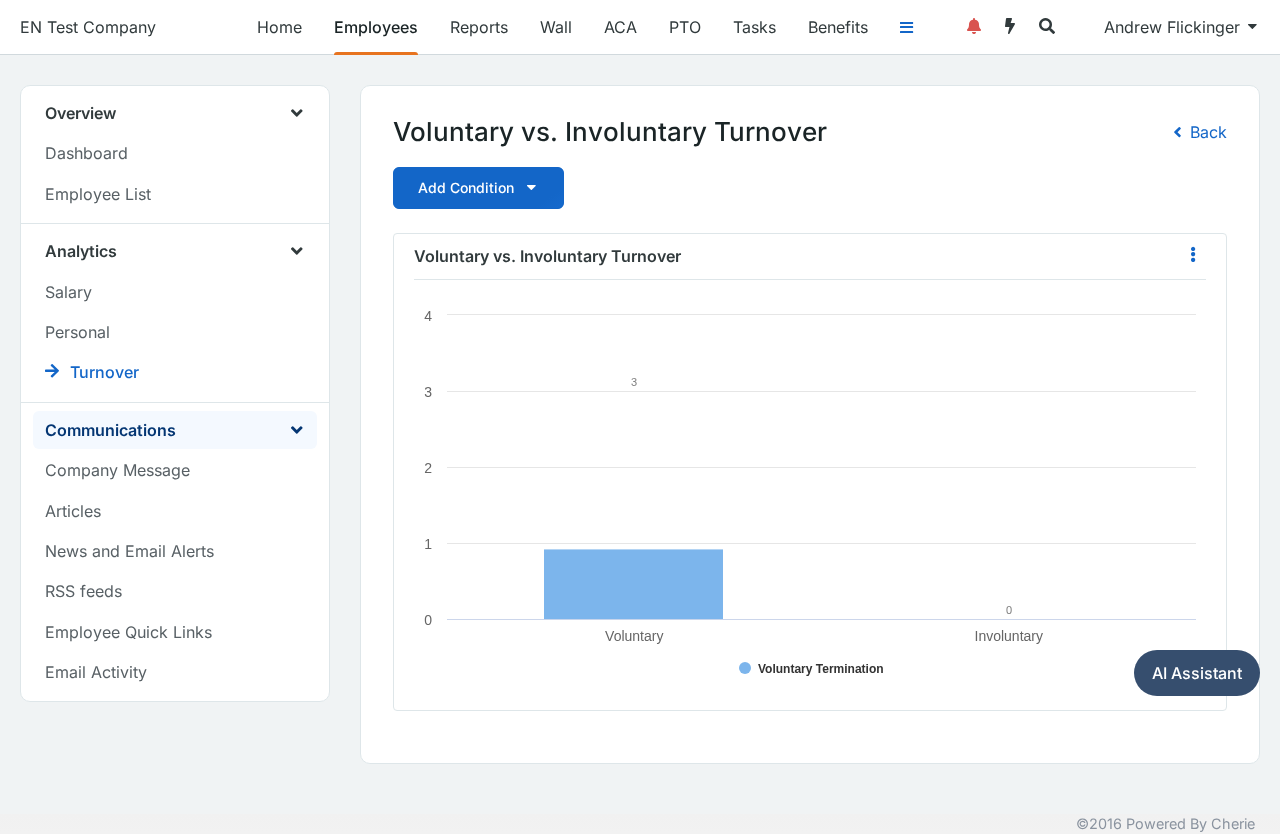The height and width of the screenshot is (834, 1280).
Task: Click the lightning bolt quick actions icon
Action: click(x=1010, y=27)
